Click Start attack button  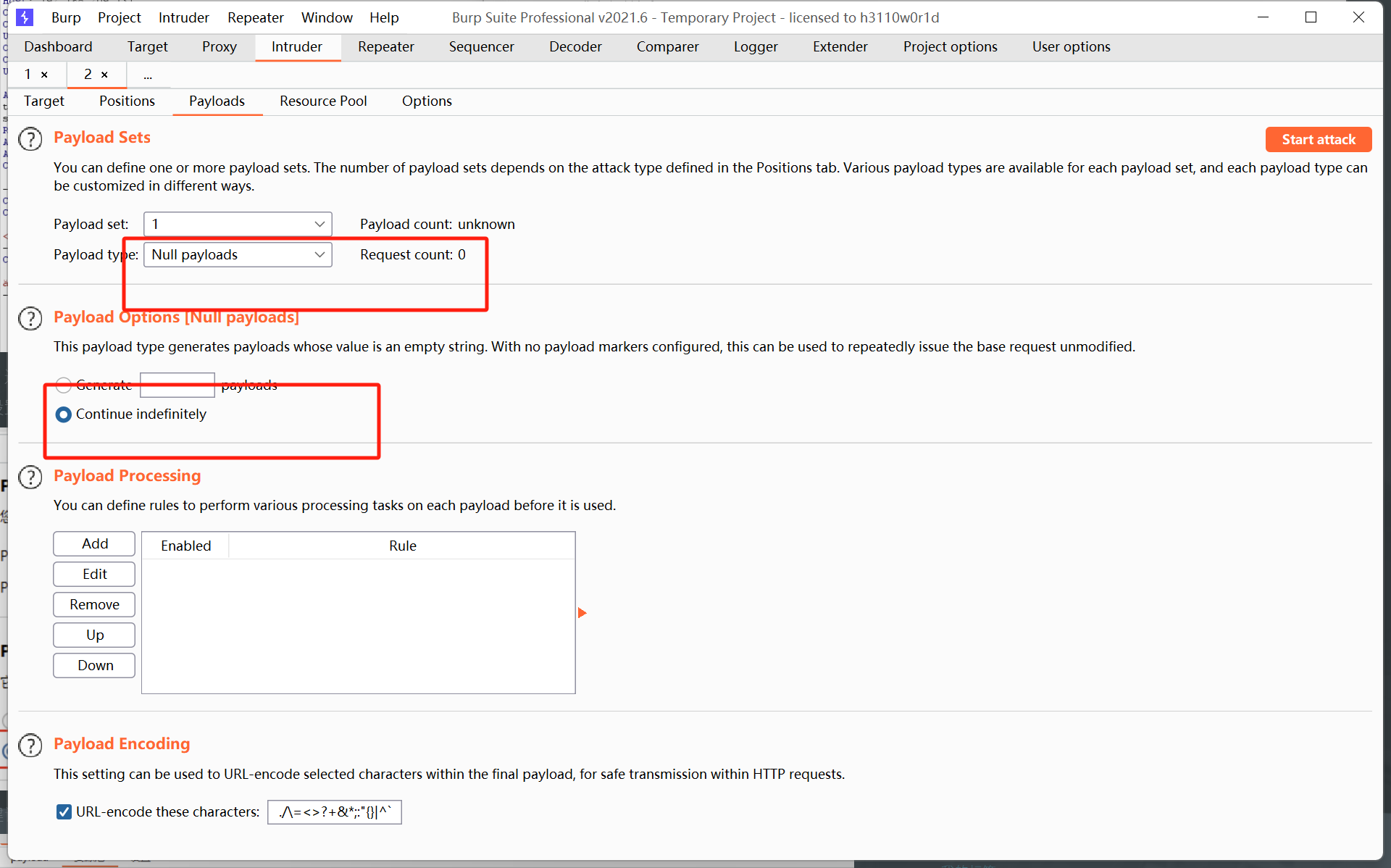1319,139
